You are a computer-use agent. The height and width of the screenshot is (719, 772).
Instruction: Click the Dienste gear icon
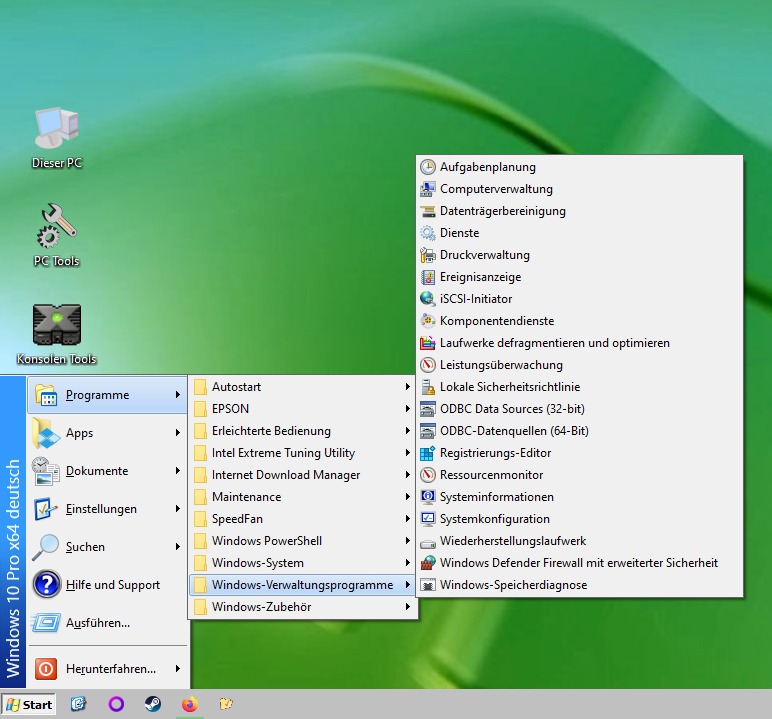point(427,233)
